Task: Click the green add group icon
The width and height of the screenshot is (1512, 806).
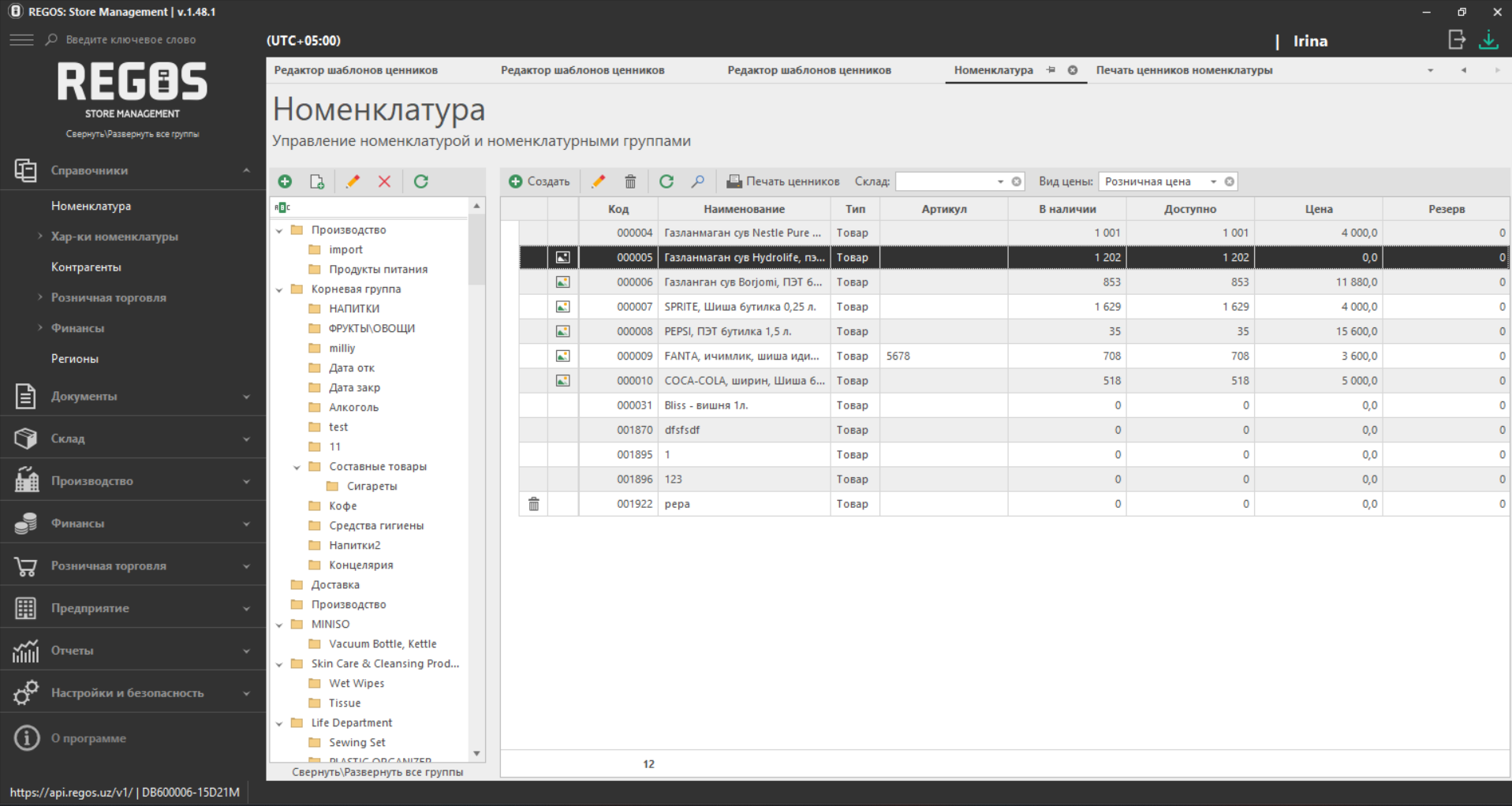Action: [285, 181]
